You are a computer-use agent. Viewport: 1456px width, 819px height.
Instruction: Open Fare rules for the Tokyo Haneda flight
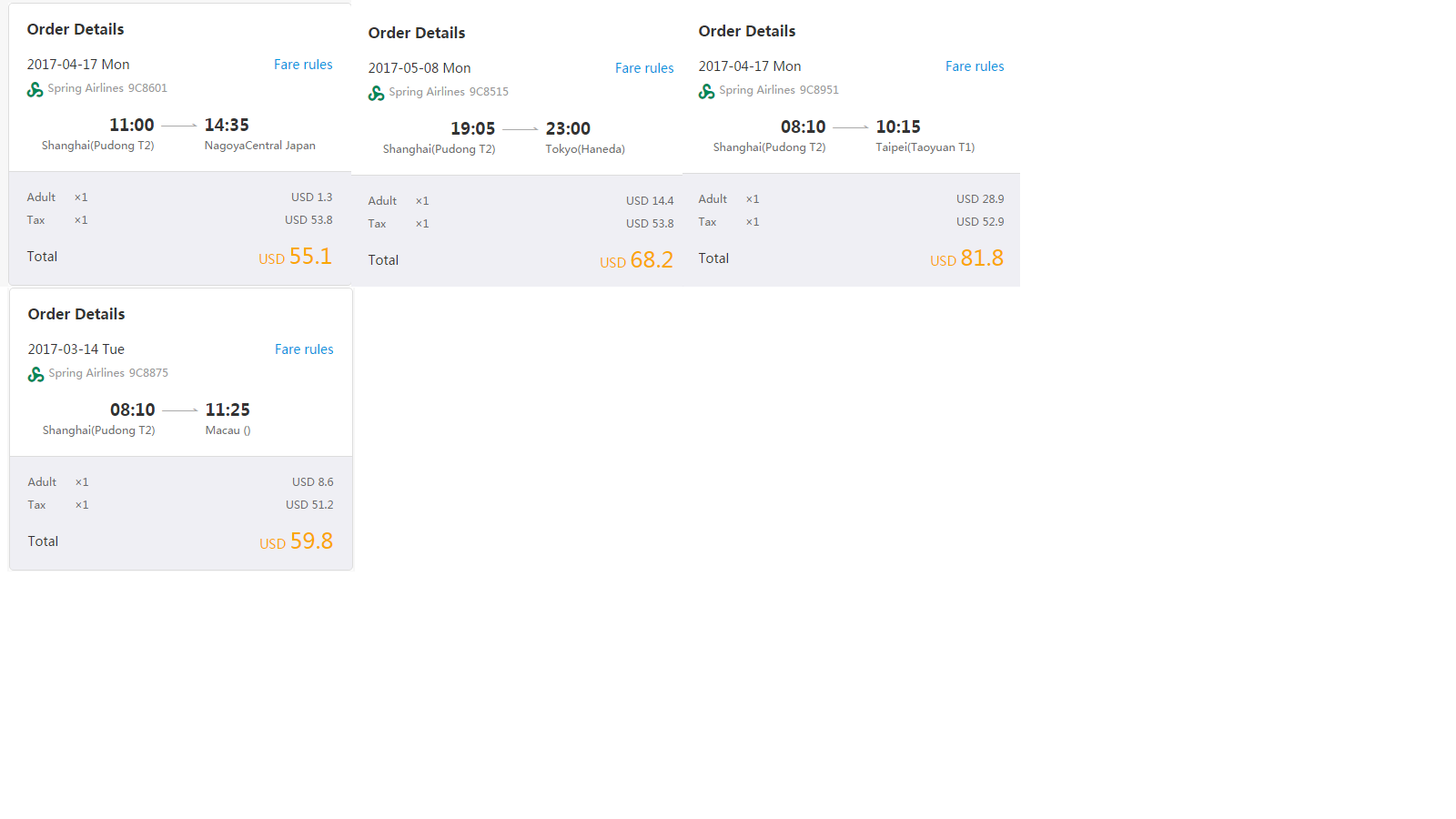[x=644, y=68]
